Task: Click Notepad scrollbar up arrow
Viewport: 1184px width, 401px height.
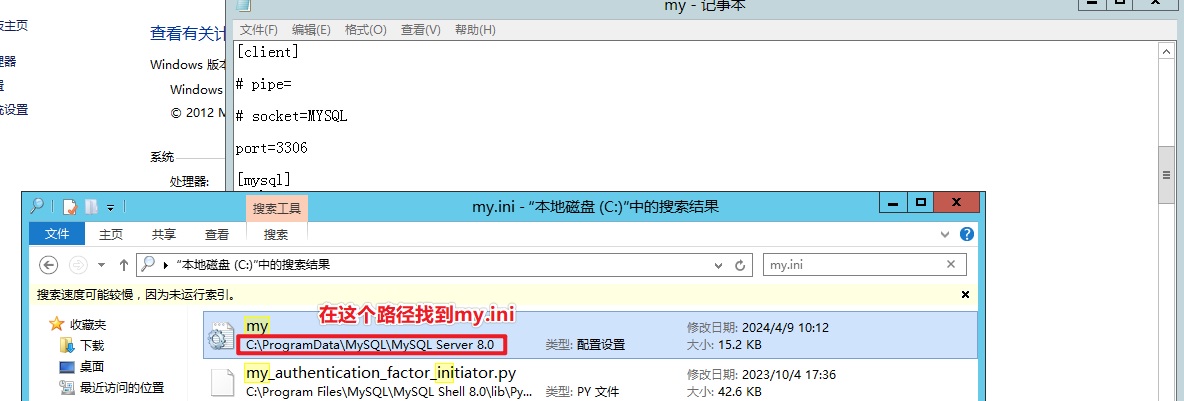Action: coord(1165,50)
